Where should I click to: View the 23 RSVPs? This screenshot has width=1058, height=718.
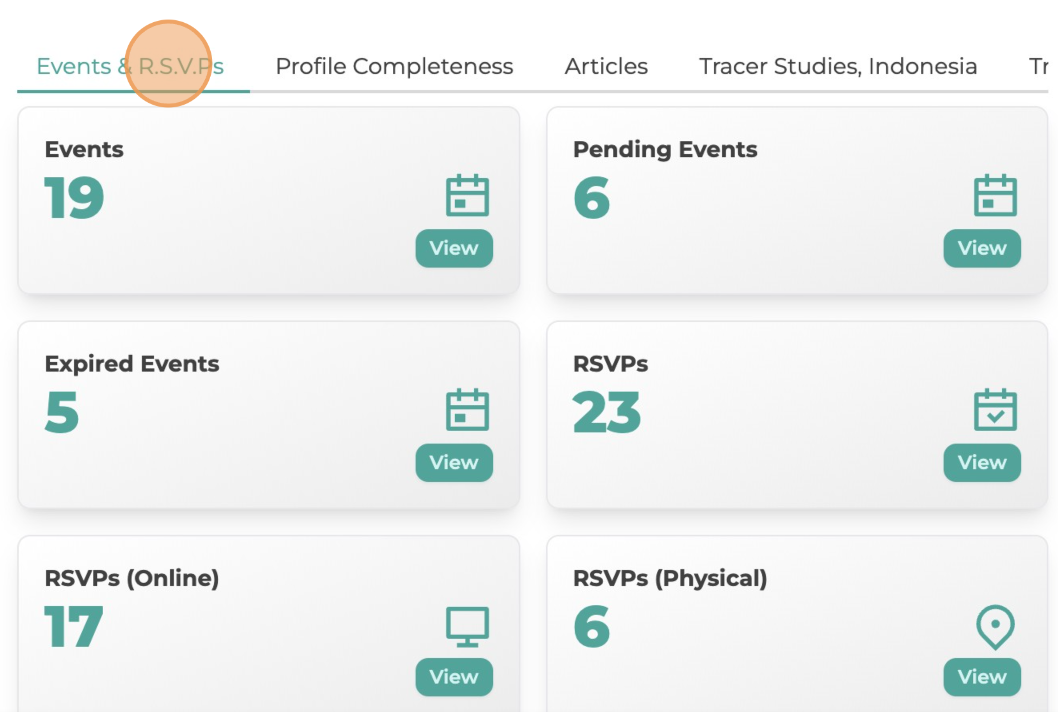(x=982, y=463)
